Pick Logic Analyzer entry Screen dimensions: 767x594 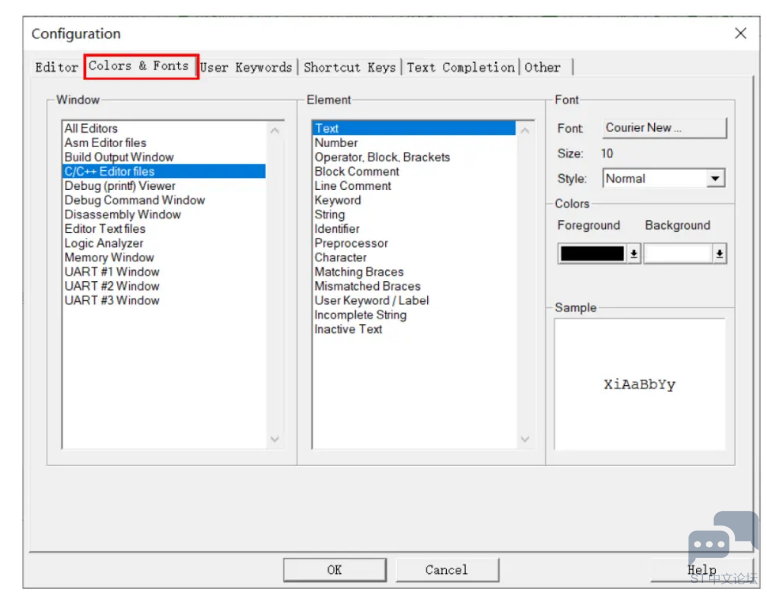[164, 243]
